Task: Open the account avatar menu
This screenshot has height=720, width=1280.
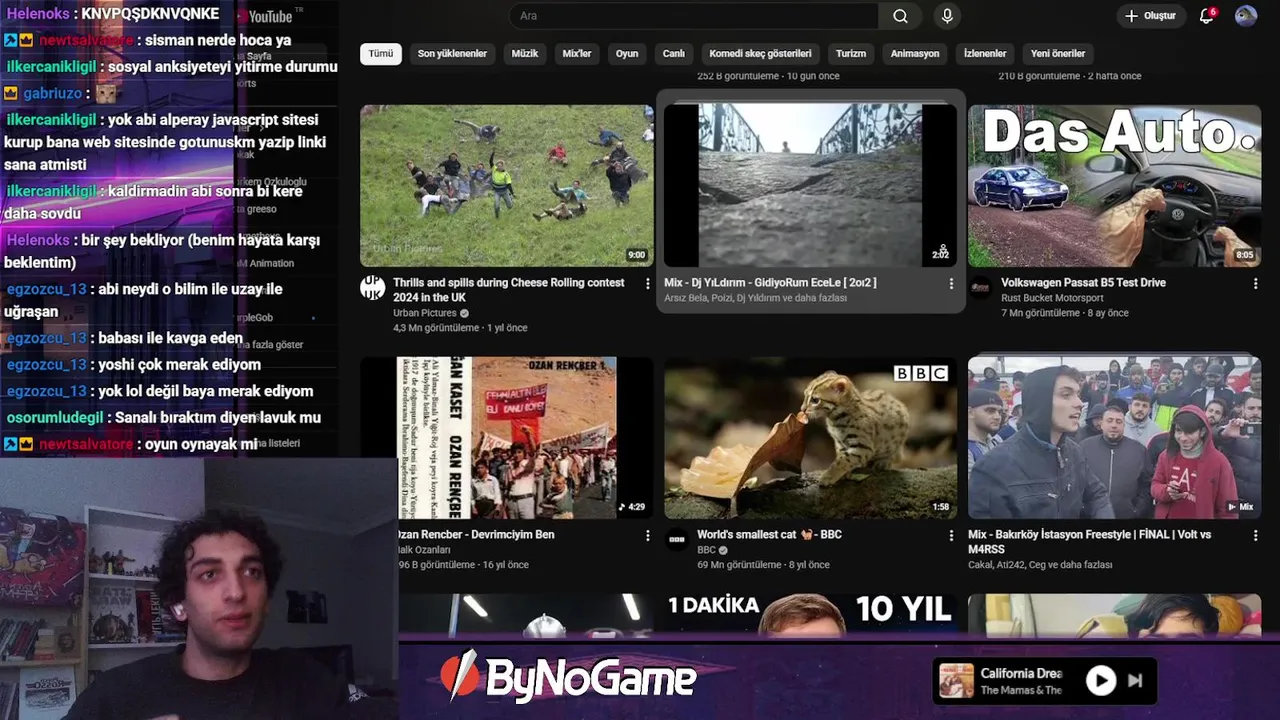Action: tap(1246, 16)
